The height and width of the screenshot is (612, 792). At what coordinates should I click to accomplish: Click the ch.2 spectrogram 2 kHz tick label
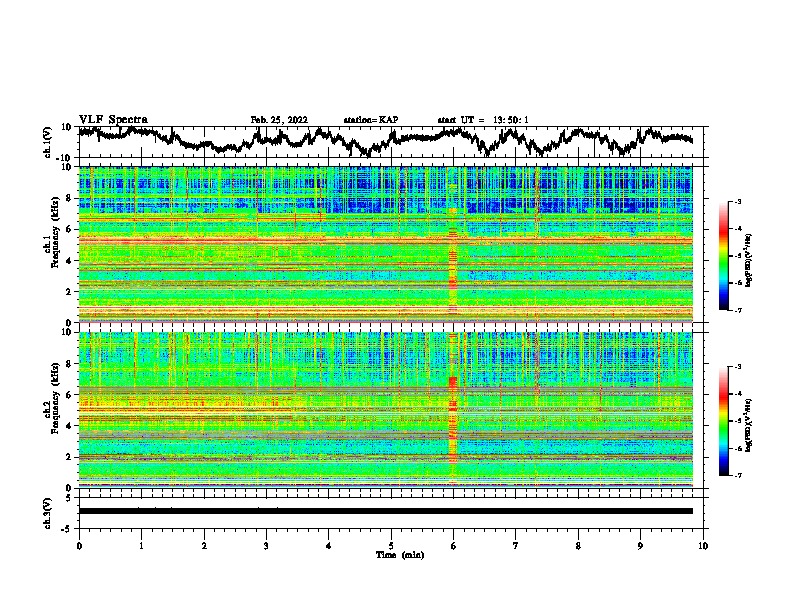(x=70, y=457)
